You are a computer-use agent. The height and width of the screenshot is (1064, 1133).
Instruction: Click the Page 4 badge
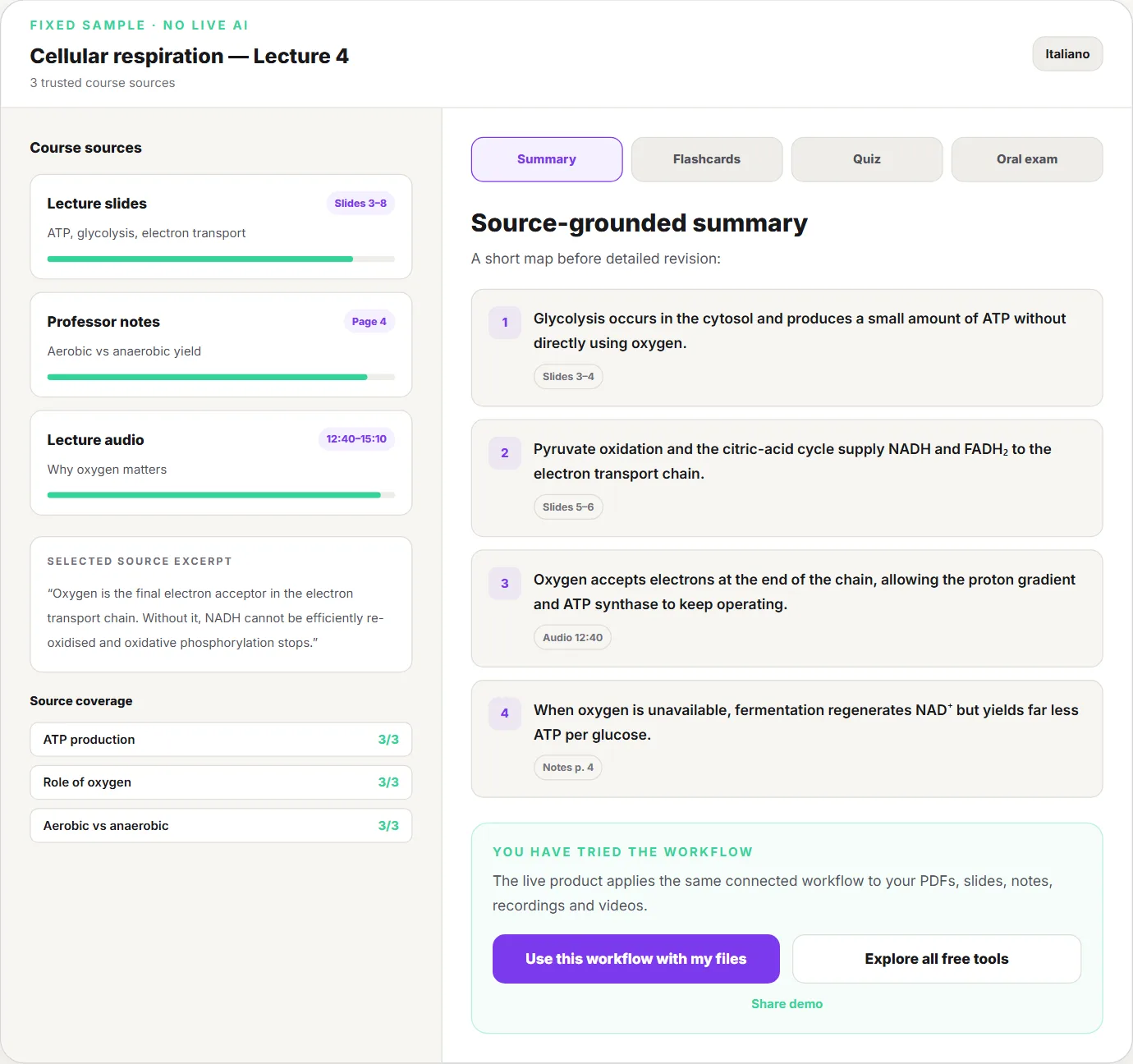pyautogui.click(x=369, y=322)
